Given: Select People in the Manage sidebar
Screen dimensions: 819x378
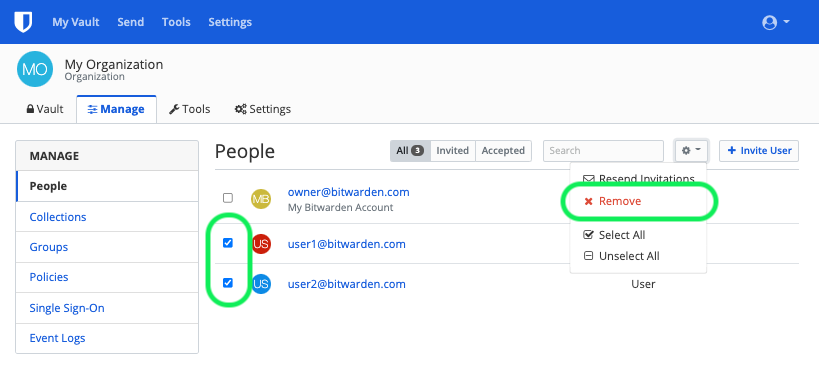Looking at the screenshot, I should (107, 186).
